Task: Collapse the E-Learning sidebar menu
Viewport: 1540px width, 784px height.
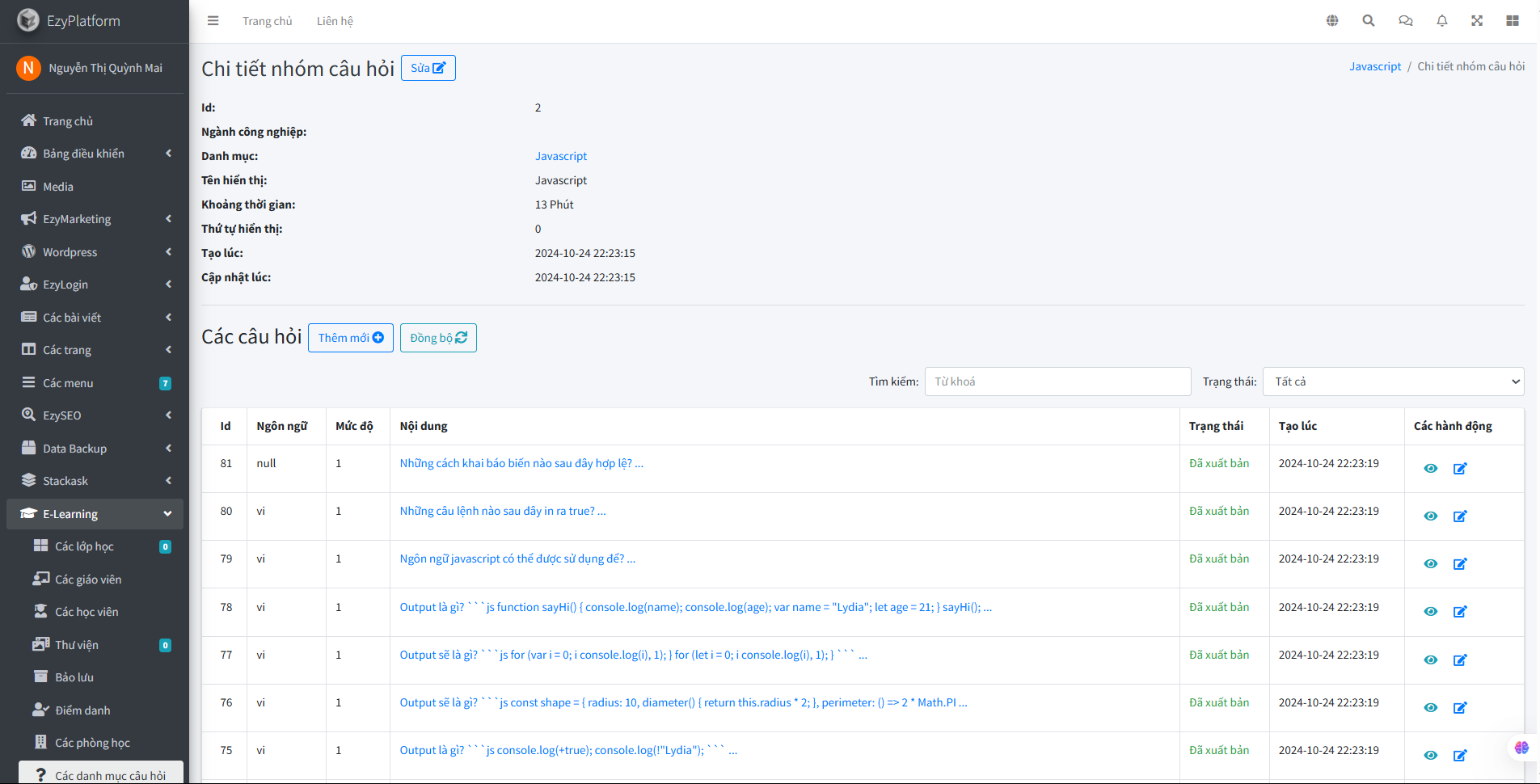Action: coord(95,514)
